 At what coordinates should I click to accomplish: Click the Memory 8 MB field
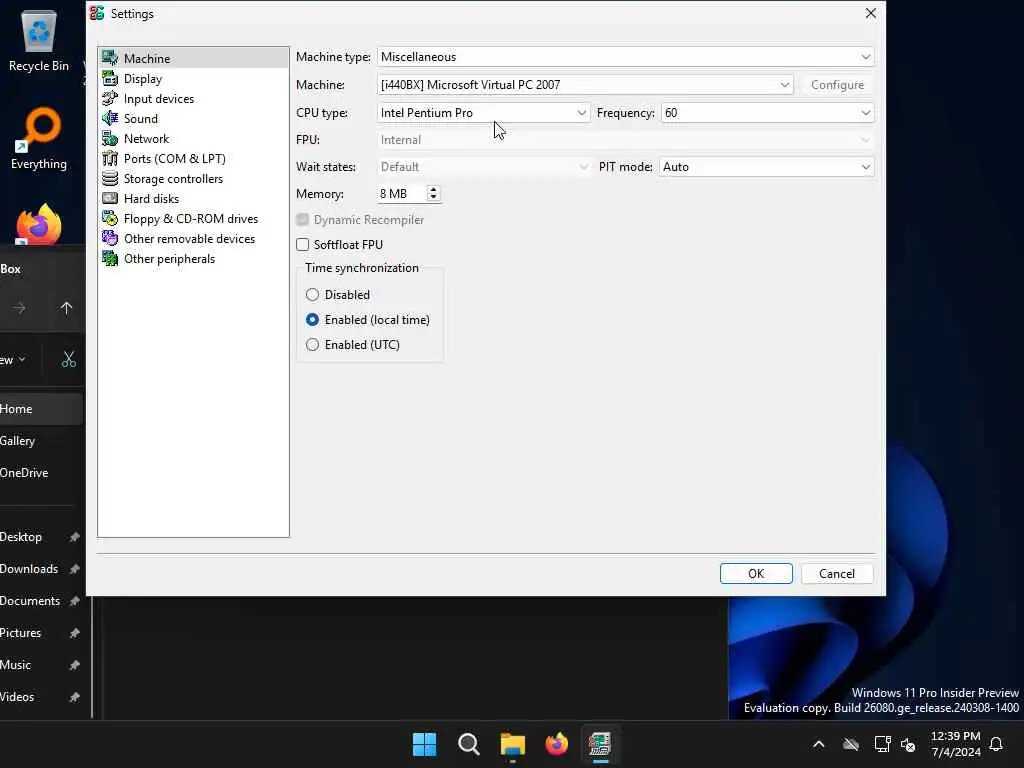tap(402, 194)
